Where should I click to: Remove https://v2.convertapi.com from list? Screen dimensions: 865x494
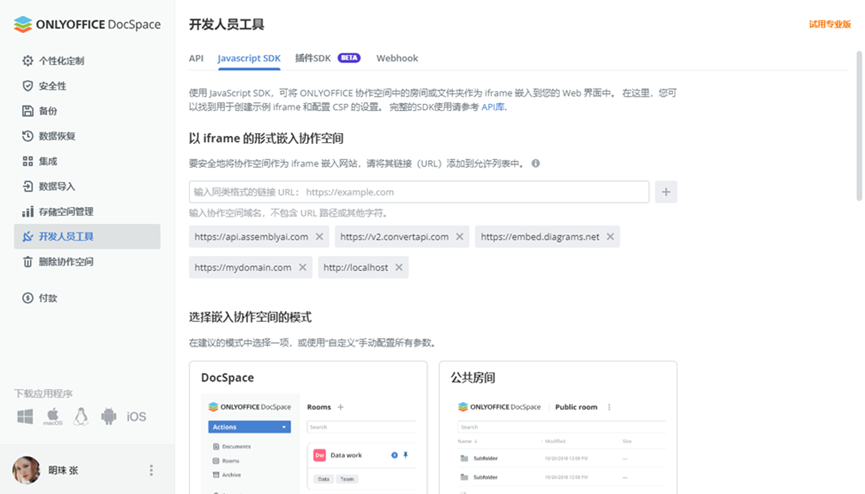460,237
